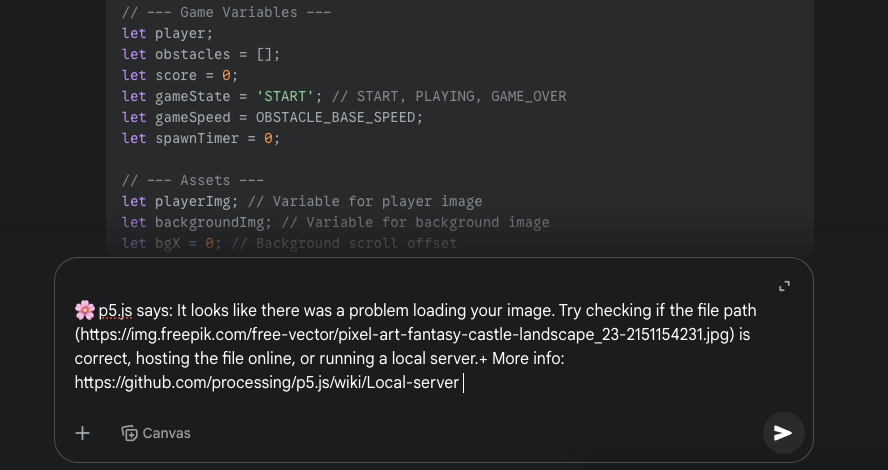Click the 'let score = 0;' line
The width and height of the screenshot is (888, 470).
(x=180, y=75)
